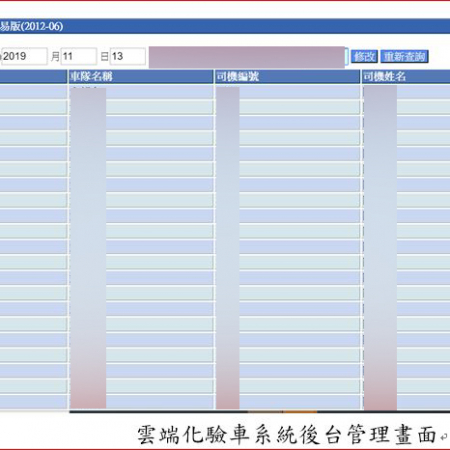
Task: Select the second row's 車隊名稱 cell
Action: (x=141, y=107)
